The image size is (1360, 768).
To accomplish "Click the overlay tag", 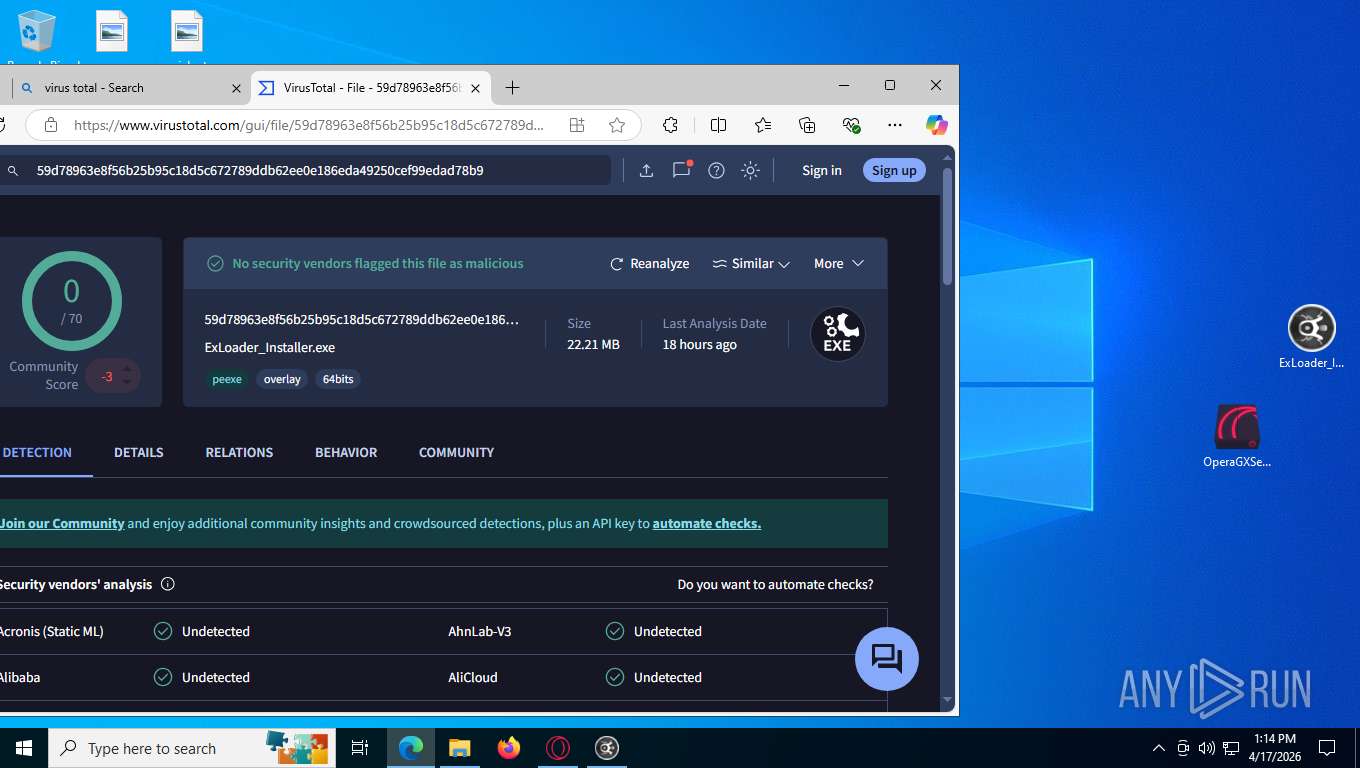I will point(282,379).
